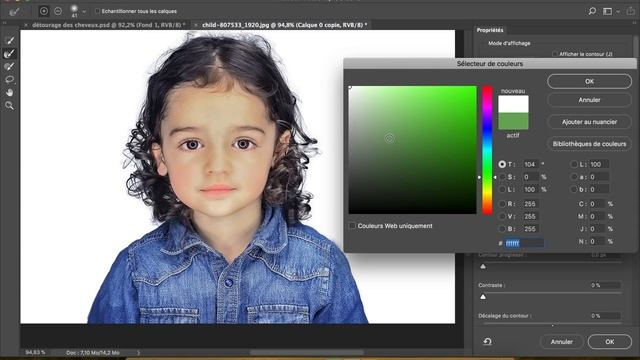
Task: Switch to détourage des cheveux.psd document tab
Action: 109,25
